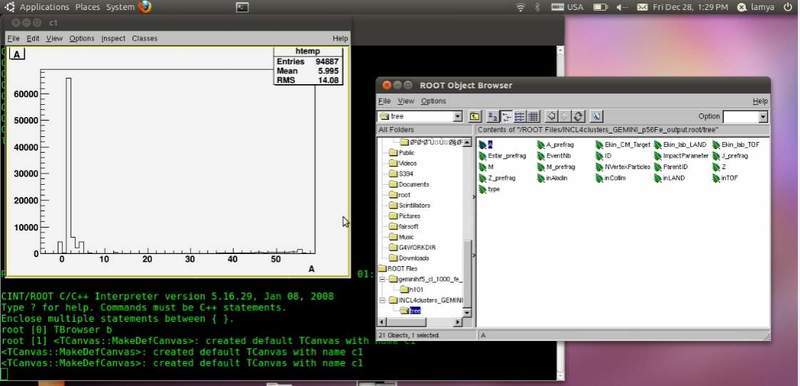Screen dimensions: 800x386
Task: Select the inAladin leaf
Action: [x=552, y=178]
